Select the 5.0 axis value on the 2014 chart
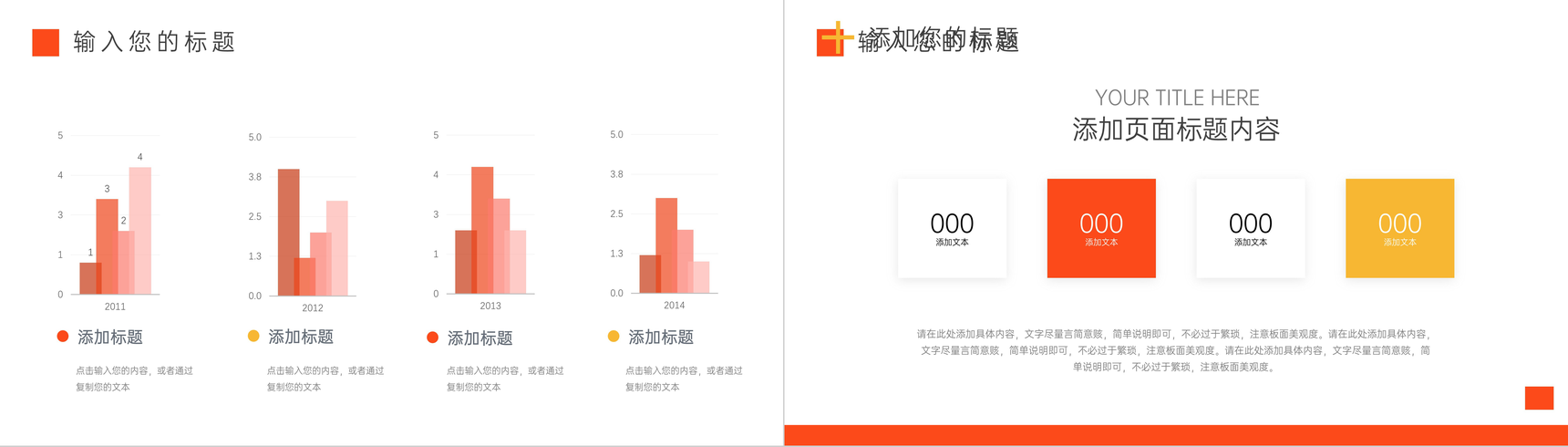Screen dimensions: 1568x447 point(617,135)
